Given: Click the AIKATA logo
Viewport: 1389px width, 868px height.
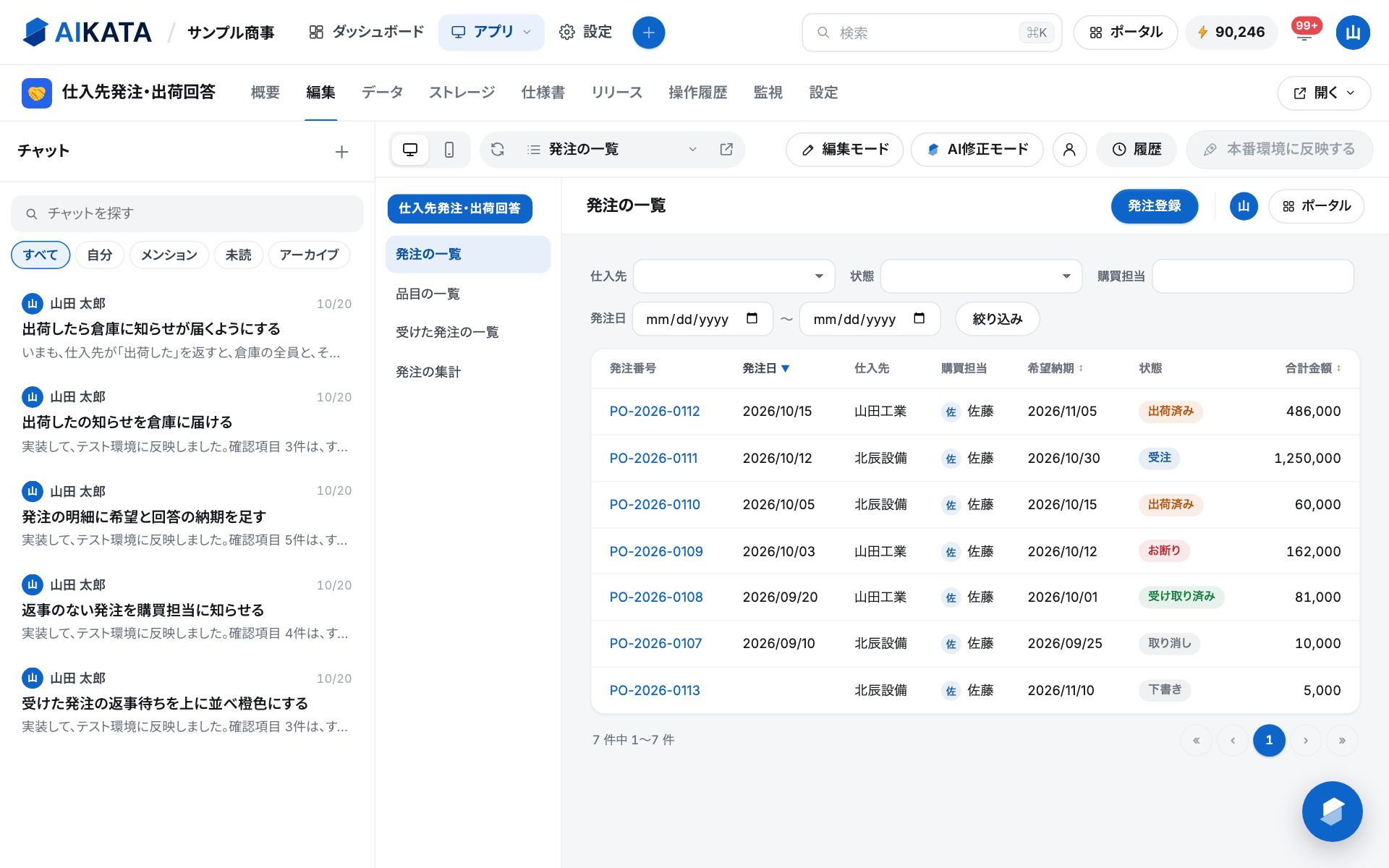Looking at the screenshot, I should 88,33.
